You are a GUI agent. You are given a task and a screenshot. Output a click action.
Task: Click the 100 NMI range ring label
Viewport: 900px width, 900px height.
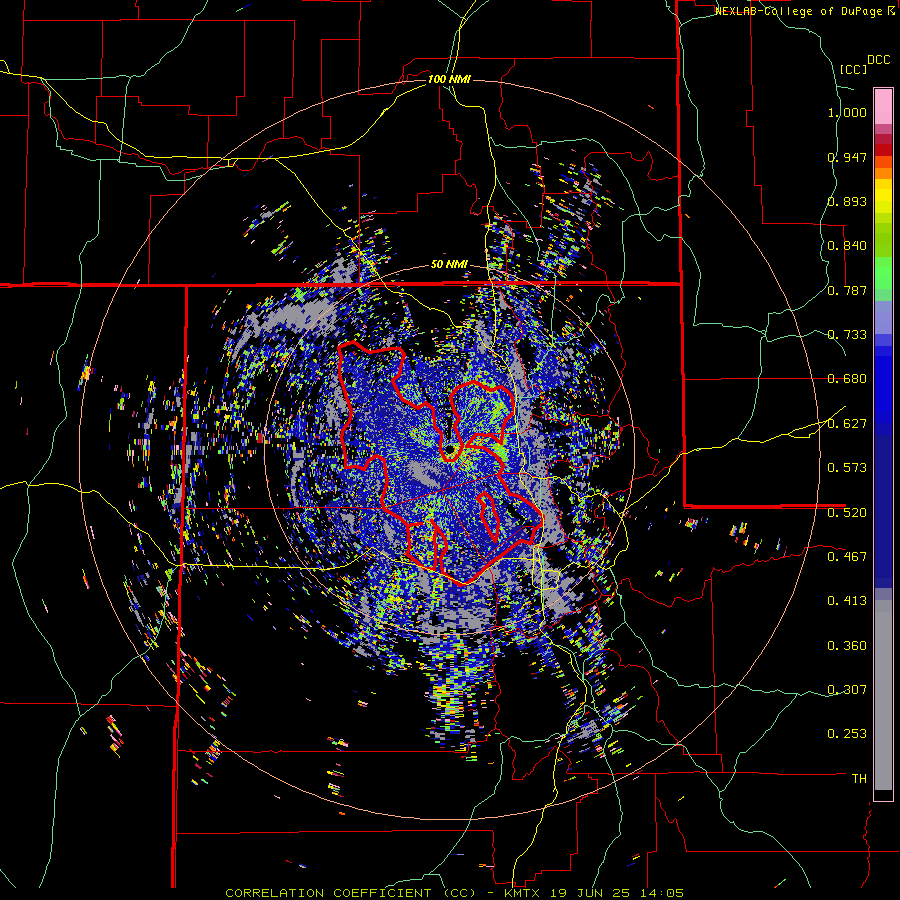pyautogui.click(x=449, y=79)
